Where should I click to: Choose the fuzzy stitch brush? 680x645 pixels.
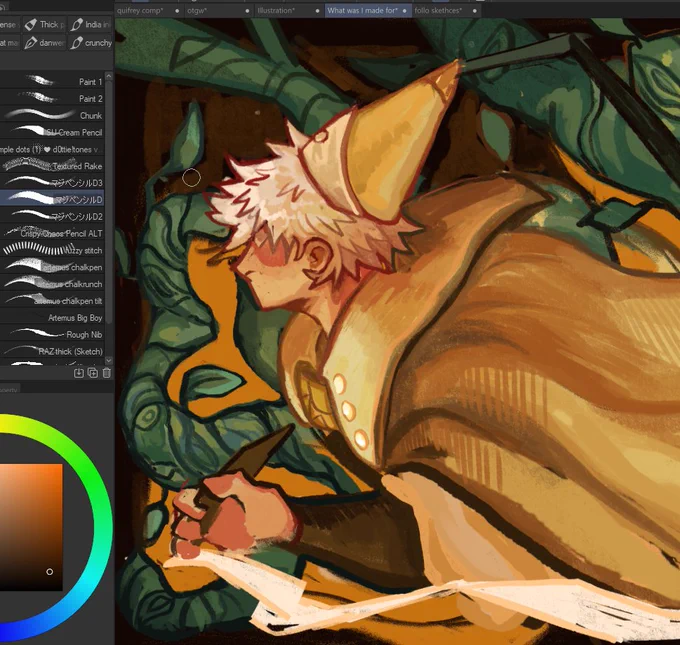[x=52, y=250]
